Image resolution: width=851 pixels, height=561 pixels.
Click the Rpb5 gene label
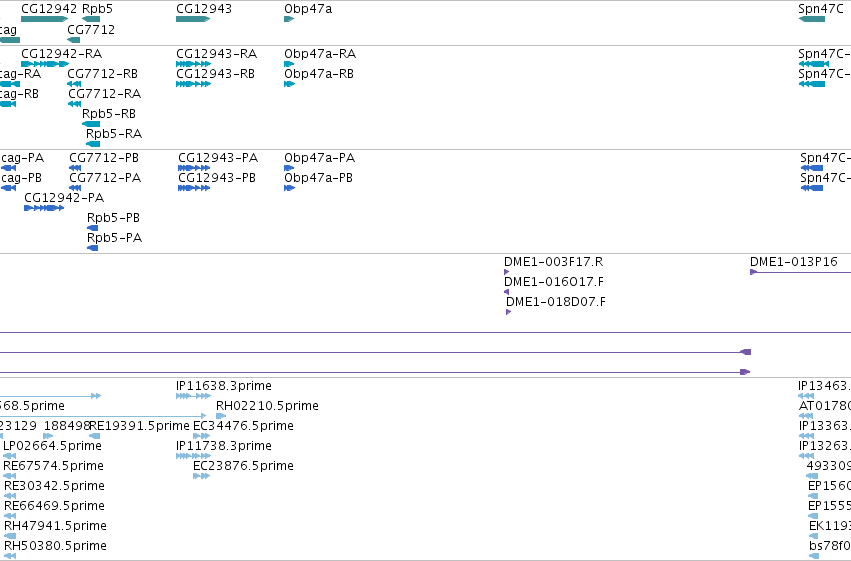click(x=97, y=9)
